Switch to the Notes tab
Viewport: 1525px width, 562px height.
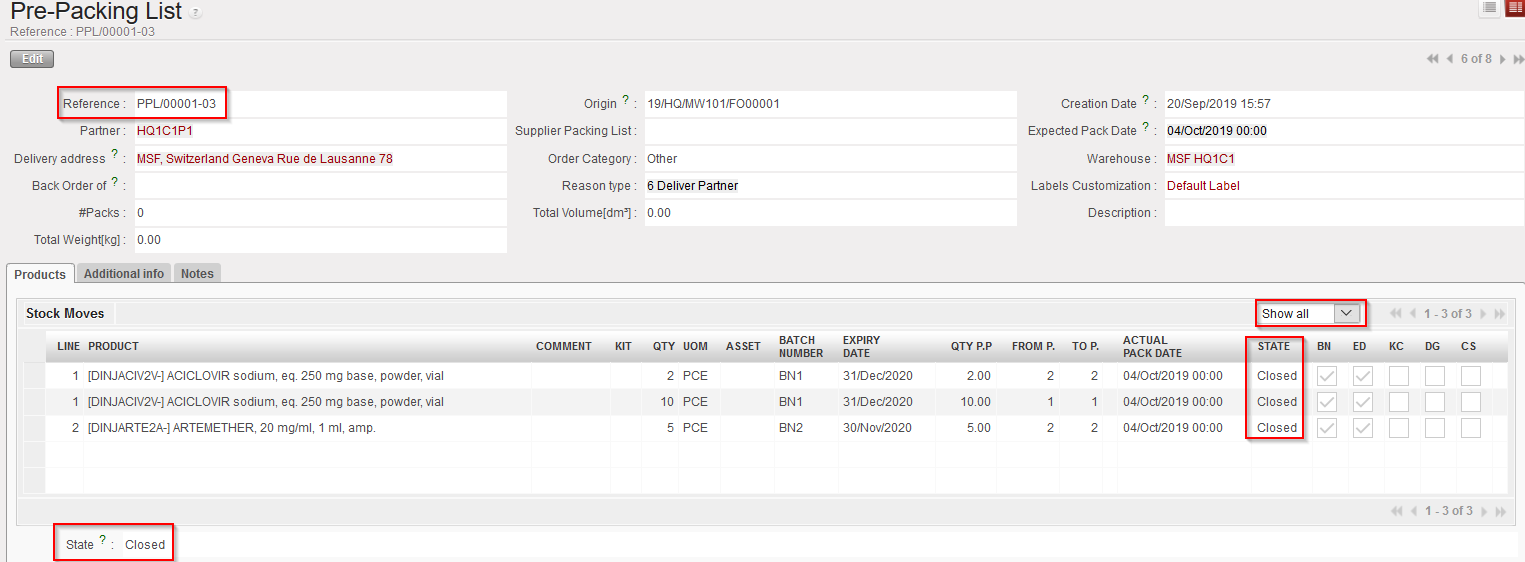197,274
